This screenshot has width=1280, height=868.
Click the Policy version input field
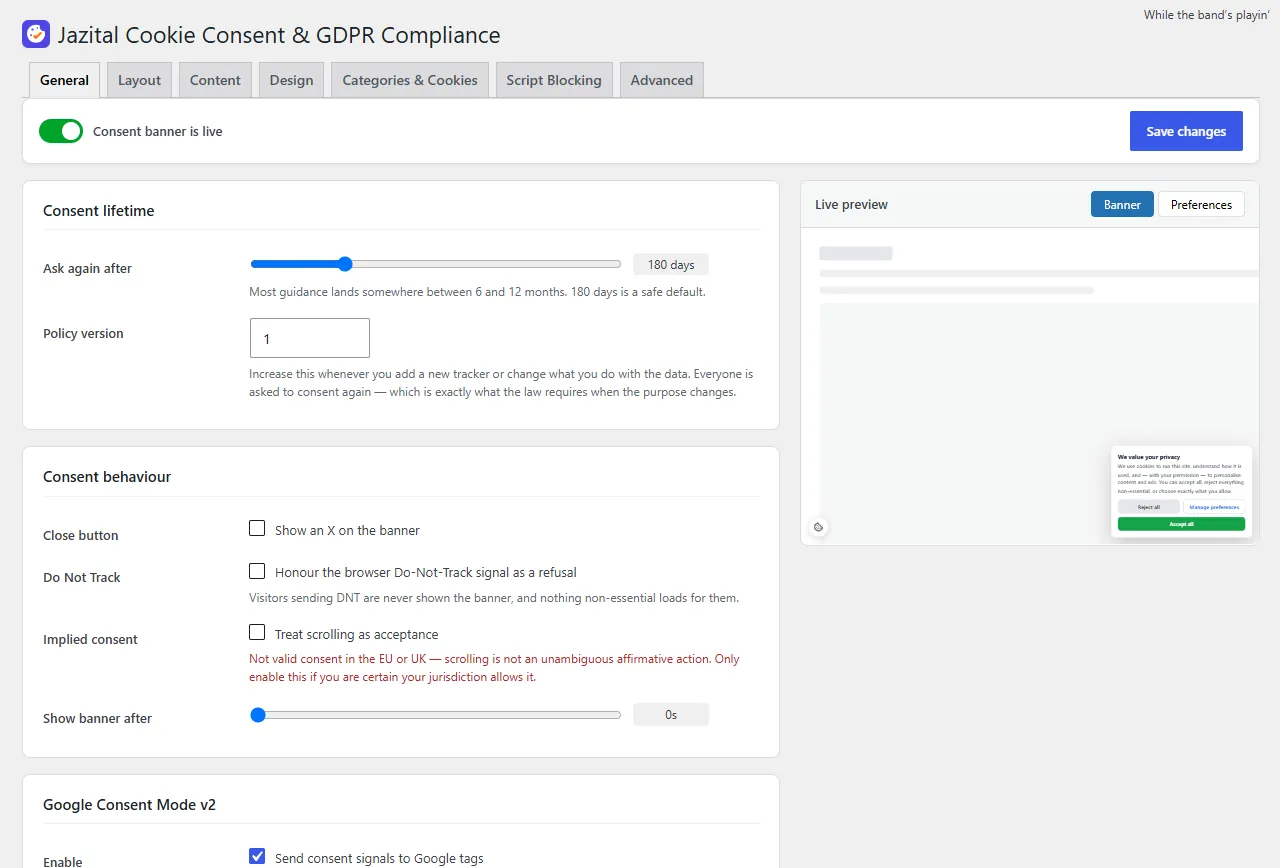pyautogui.click(x=310, y=338)
